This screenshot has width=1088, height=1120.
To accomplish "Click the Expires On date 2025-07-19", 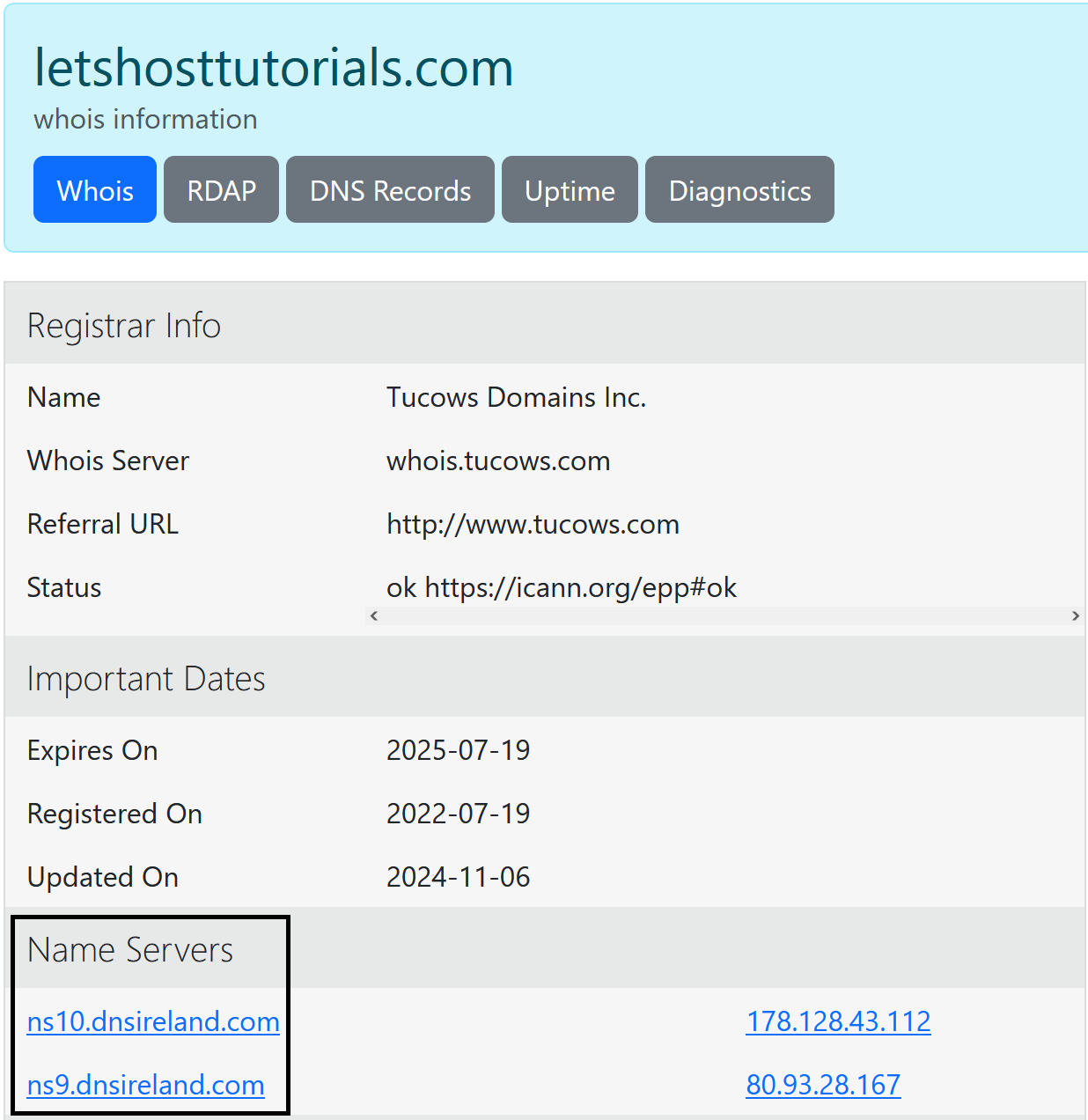I will [x=458, y=750].
